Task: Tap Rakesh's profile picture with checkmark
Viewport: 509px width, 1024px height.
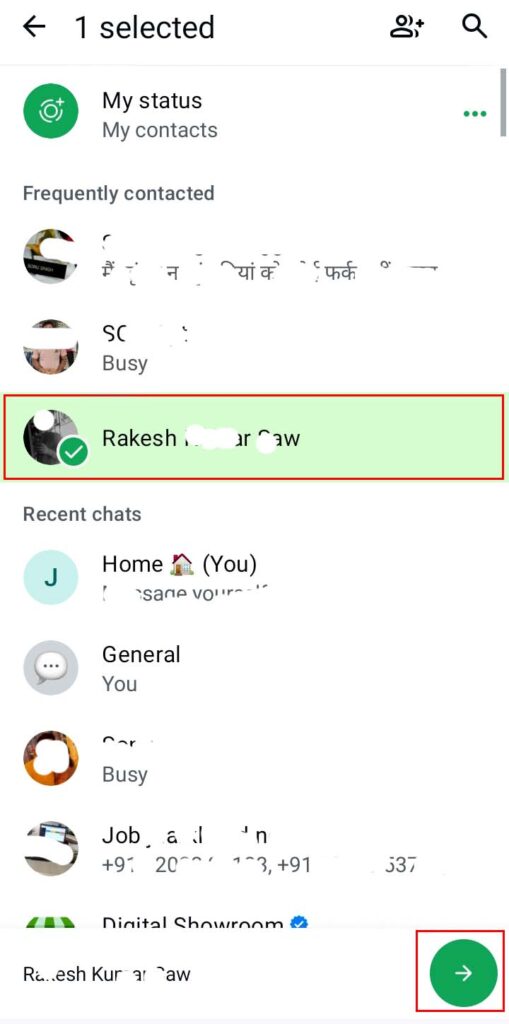Action: (x=51, y=437)
